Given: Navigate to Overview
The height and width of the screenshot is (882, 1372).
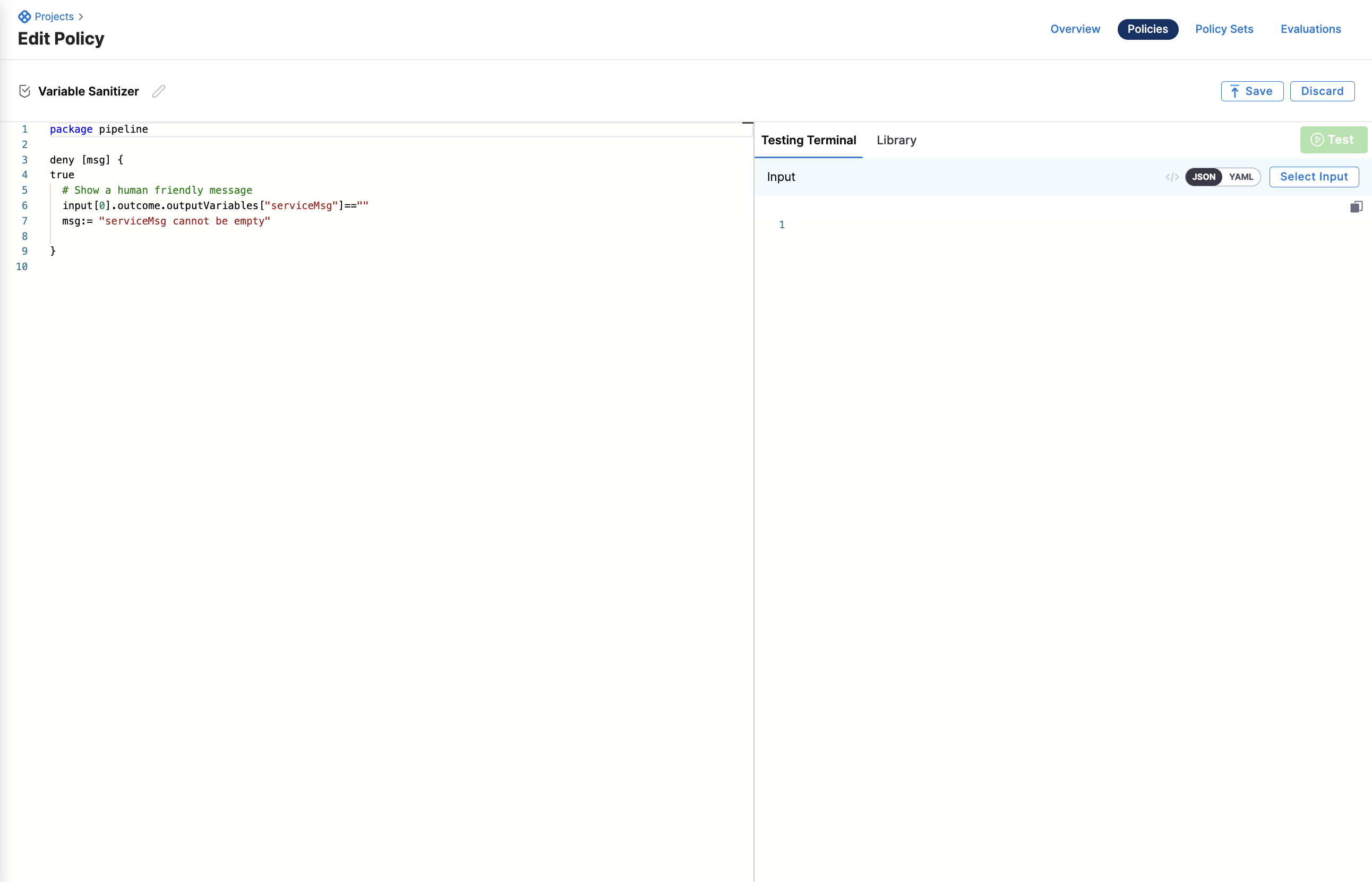Looking at the screenshot, I should [1075, 29].
